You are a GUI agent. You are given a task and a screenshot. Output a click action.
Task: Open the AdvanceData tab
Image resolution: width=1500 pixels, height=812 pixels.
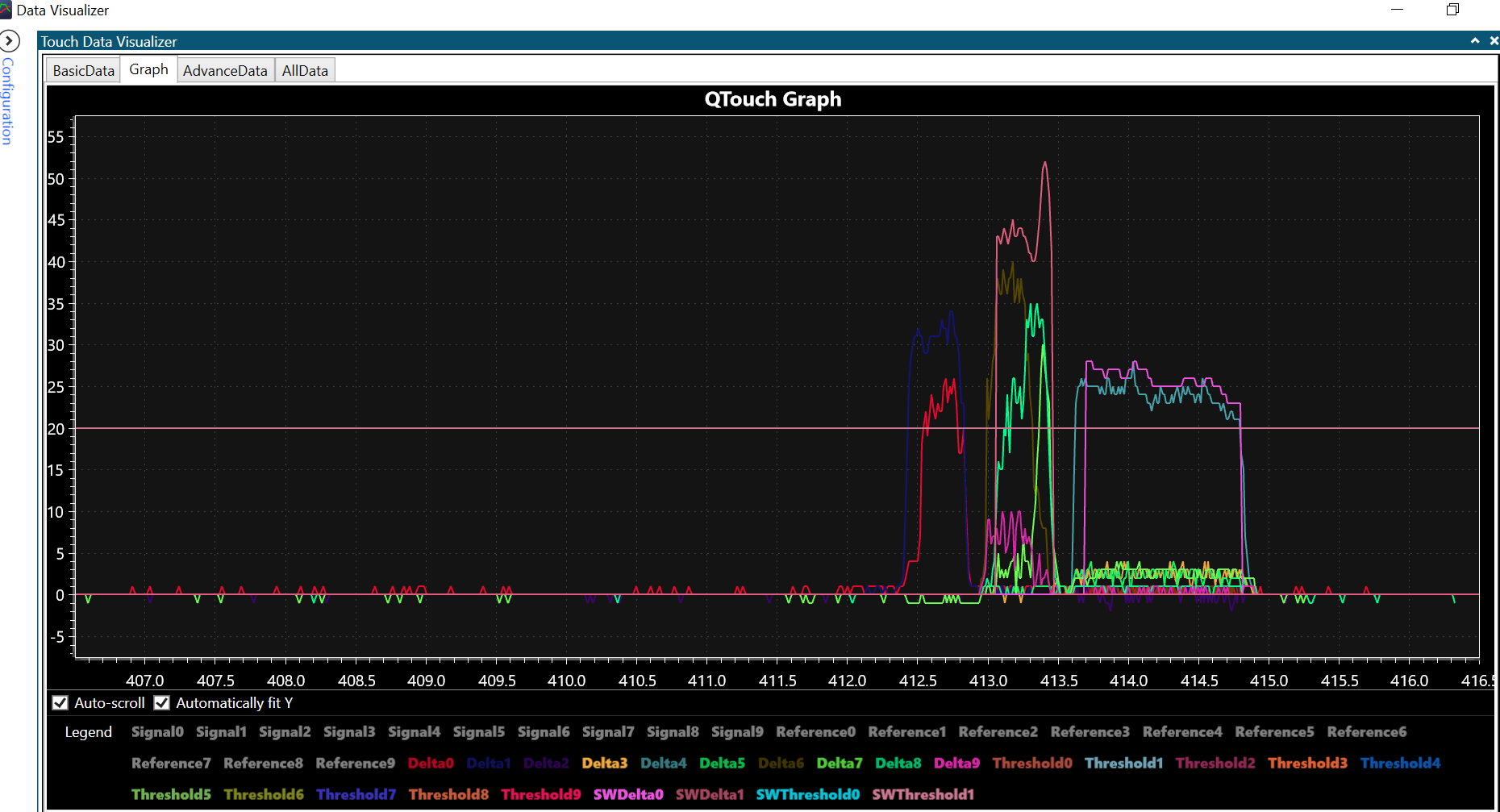225,71
